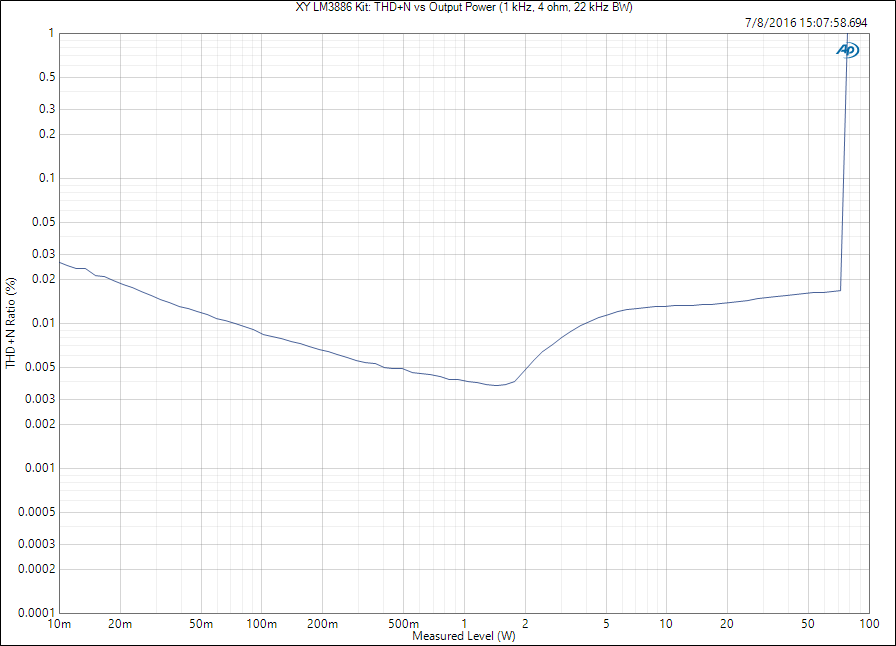Image resolution: width=896 pixels, height=646 pixels.
Task: Click the y-axis tick label 0.002
Action: 41,424
